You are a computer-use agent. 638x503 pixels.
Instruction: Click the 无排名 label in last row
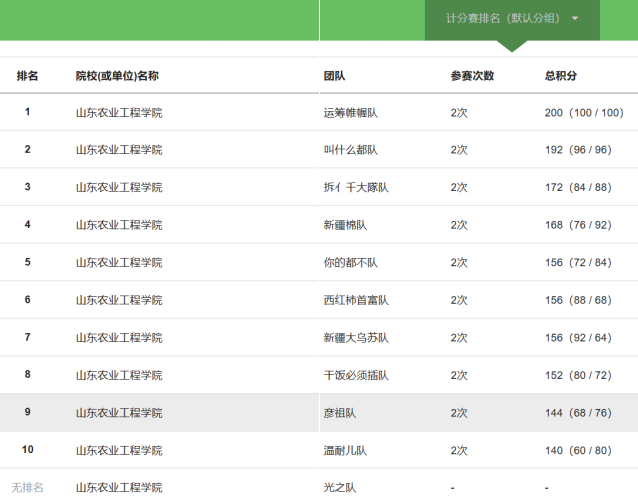[x=28, y=487]
